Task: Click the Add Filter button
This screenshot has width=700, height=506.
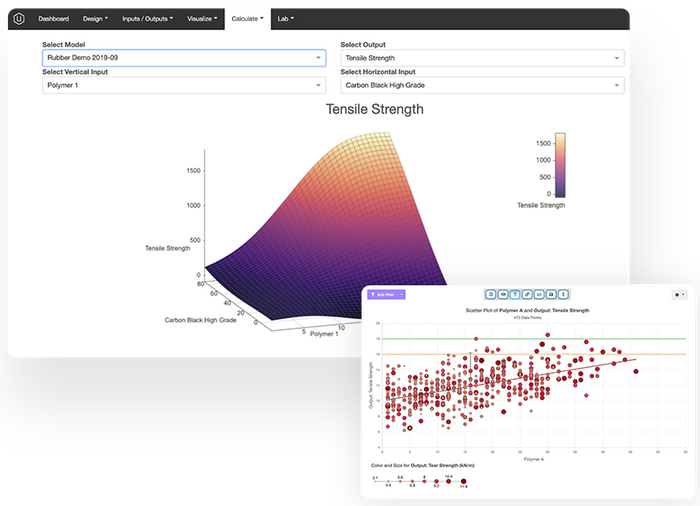Action: tap(383, 295)
